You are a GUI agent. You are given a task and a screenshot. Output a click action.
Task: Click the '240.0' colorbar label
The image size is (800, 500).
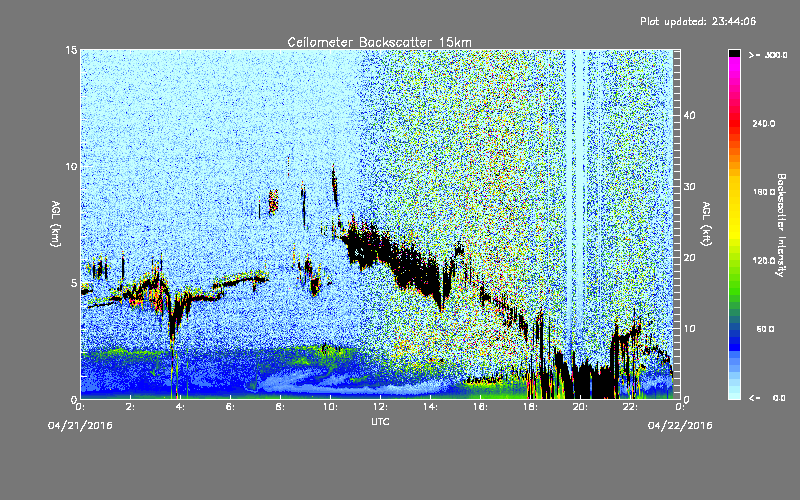pos(764,123)
